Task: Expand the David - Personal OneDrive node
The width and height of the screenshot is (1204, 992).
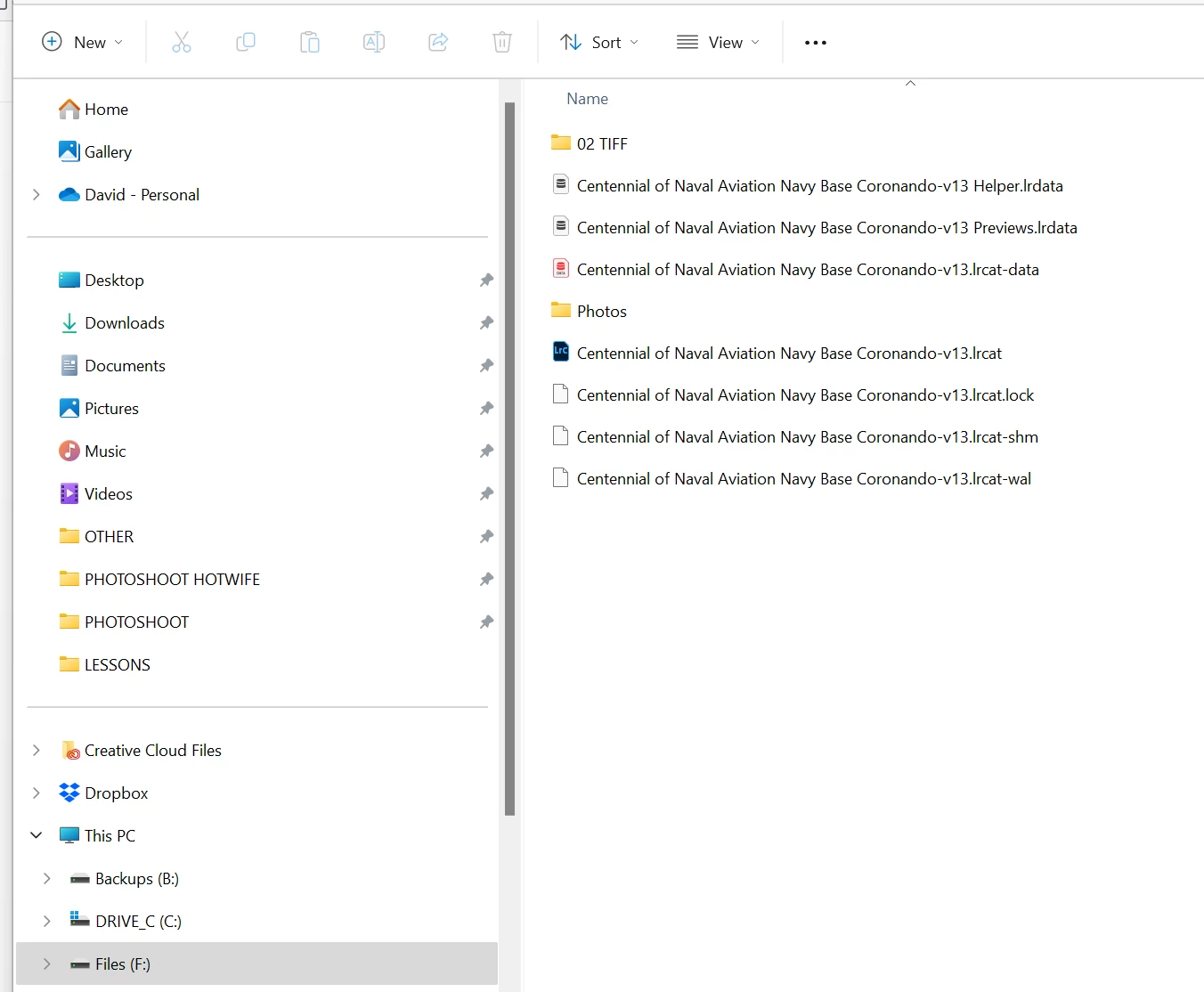Action: [37, 195]
